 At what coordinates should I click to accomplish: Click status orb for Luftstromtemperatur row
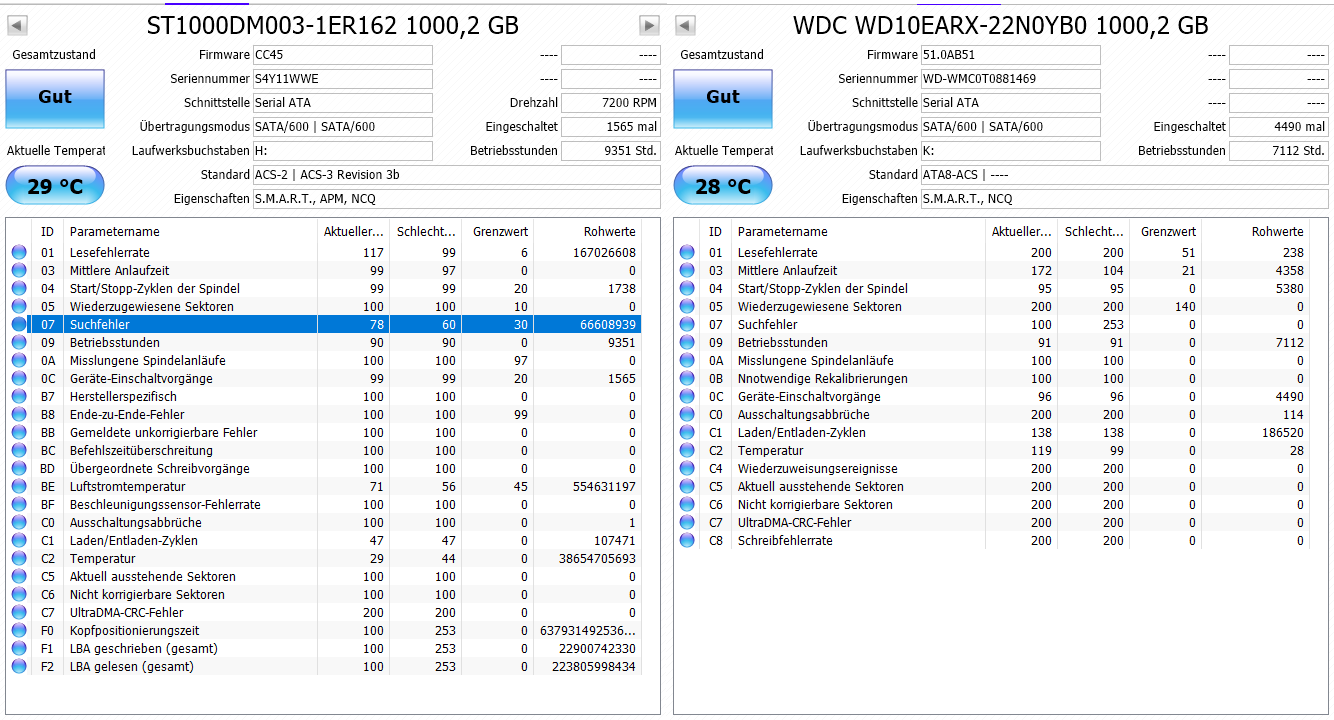(19, 487)
